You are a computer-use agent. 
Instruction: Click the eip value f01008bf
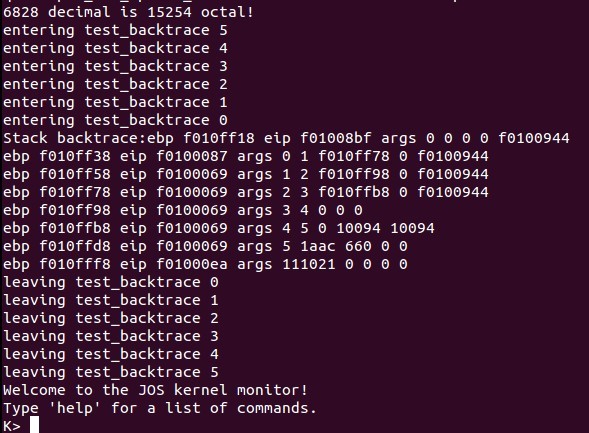[x=336, y=138]
